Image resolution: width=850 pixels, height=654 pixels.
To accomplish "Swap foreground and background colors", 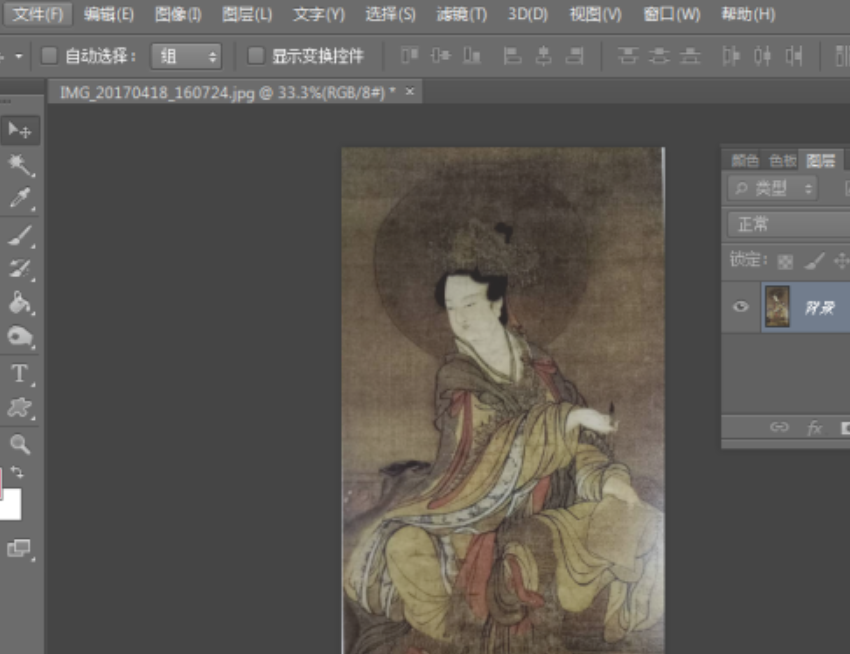I will click(17, 473).
